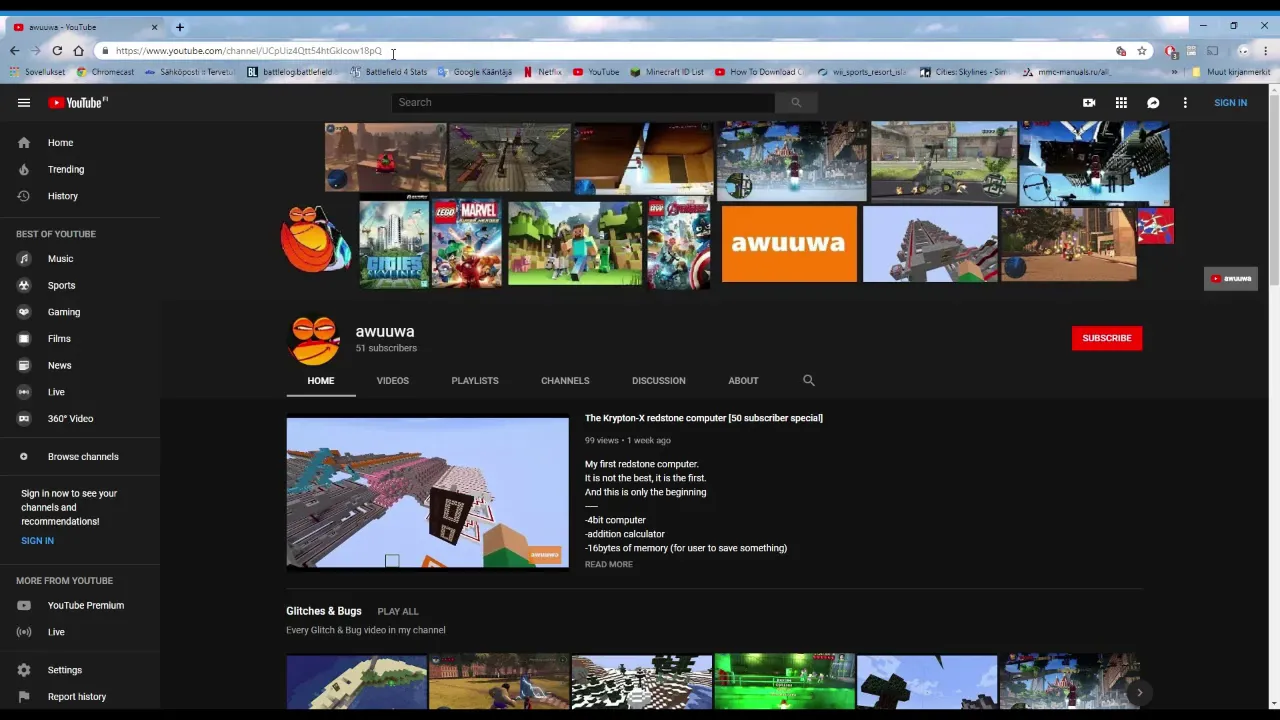The height and width of the screenshot is (720, 1280).
Task: Switch to the VIDEOS channel tab
Action: tap(393, 380)
